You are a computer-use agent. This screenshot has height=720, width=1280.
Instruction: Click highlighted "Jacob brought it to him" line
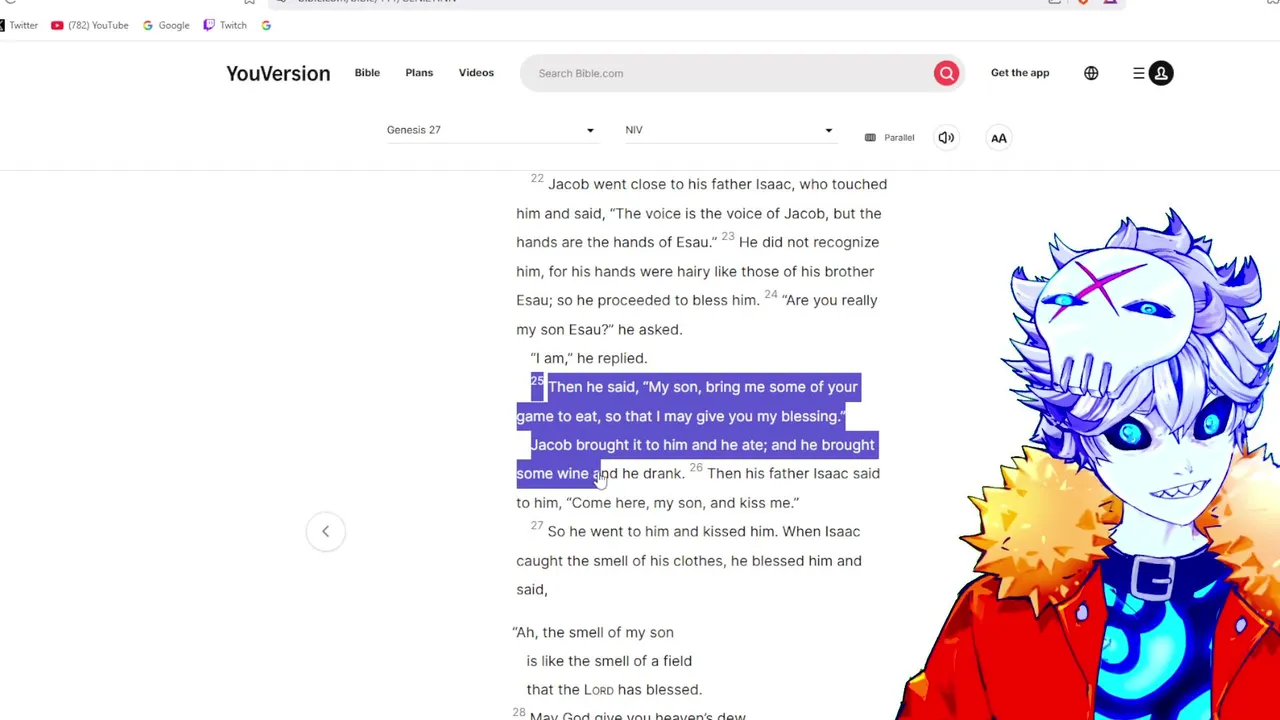tap(702, 445)
